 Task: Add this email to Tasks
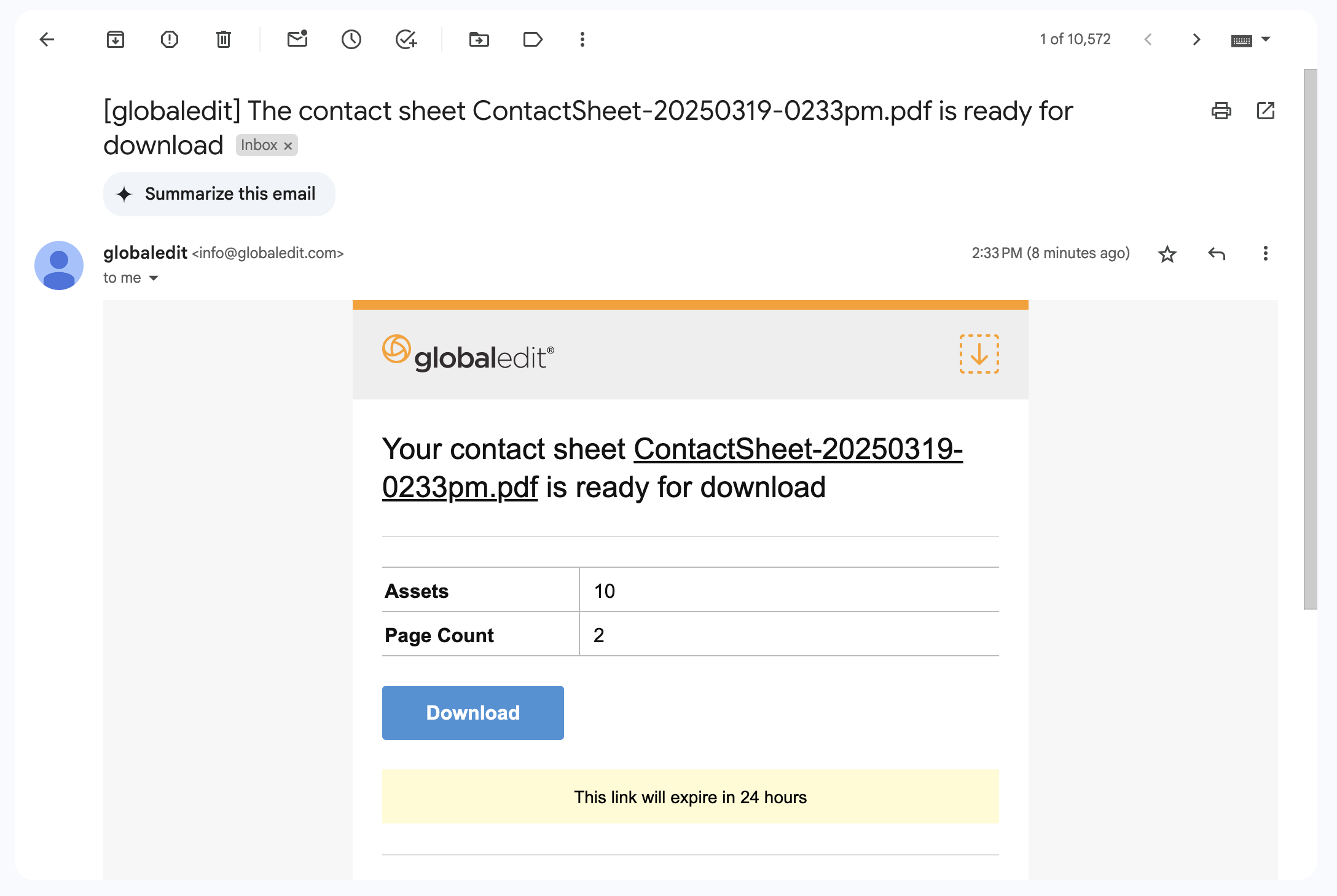coord(406,39)
